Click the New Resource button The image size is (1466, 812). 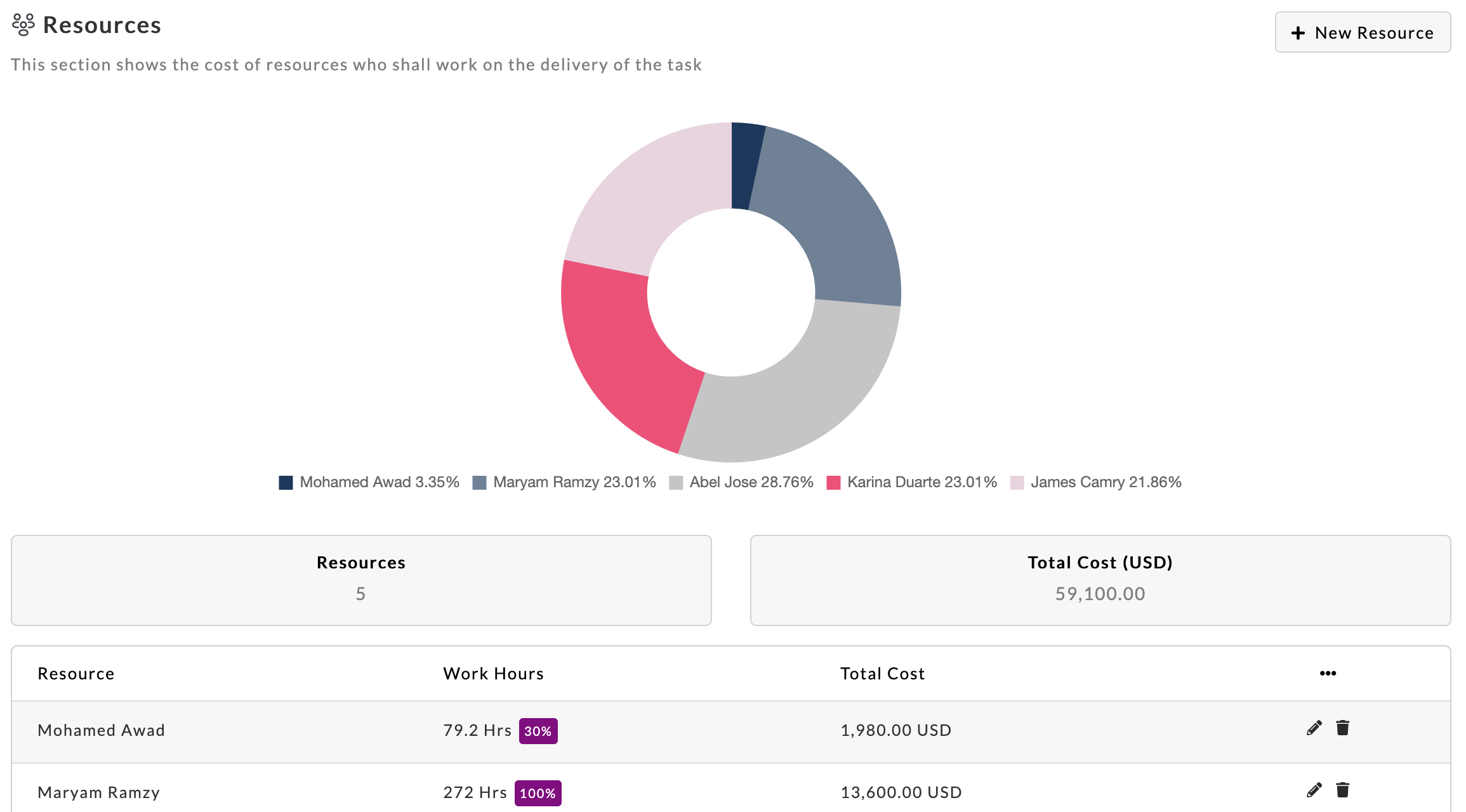click(1363, 32)
